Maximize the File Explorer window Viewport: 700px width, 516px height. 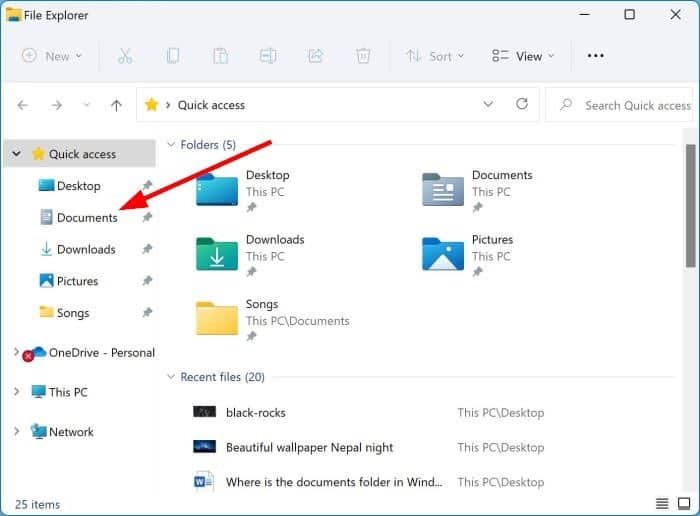pyautogui.click(x=629, y=15)
